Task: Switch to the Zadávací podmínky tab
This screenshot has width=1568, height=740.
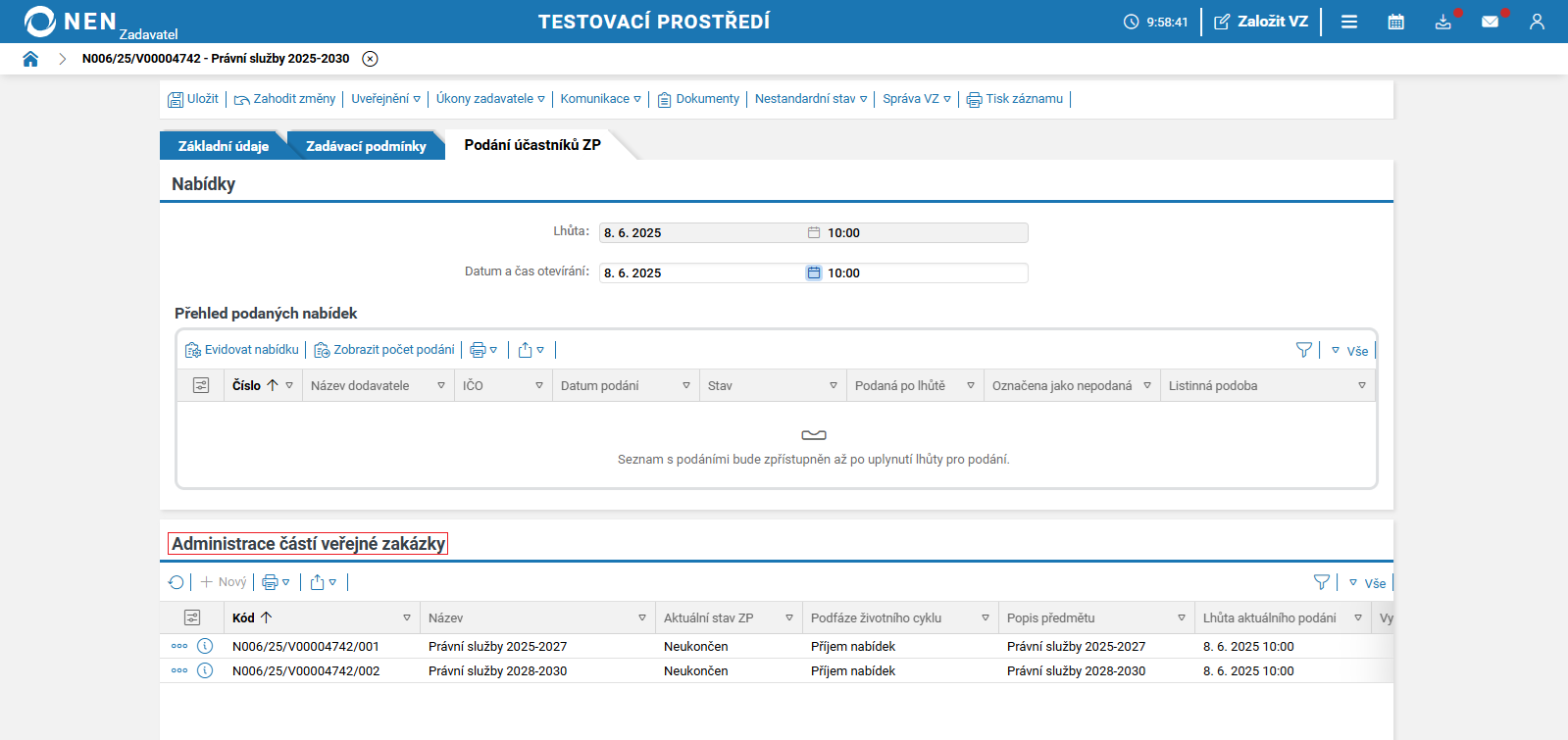Action: point(366,146)
